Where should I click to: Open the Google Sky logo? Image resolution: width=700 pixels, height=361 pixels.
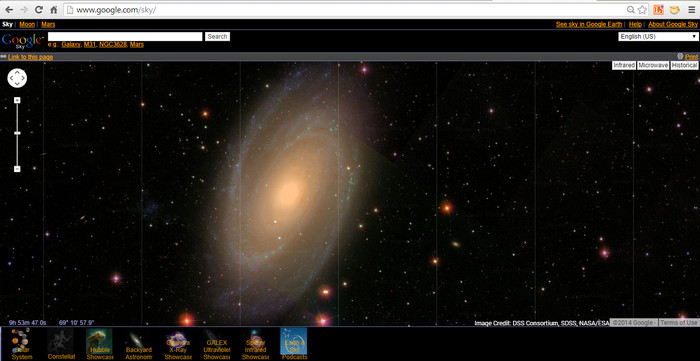tap(22, 41)
